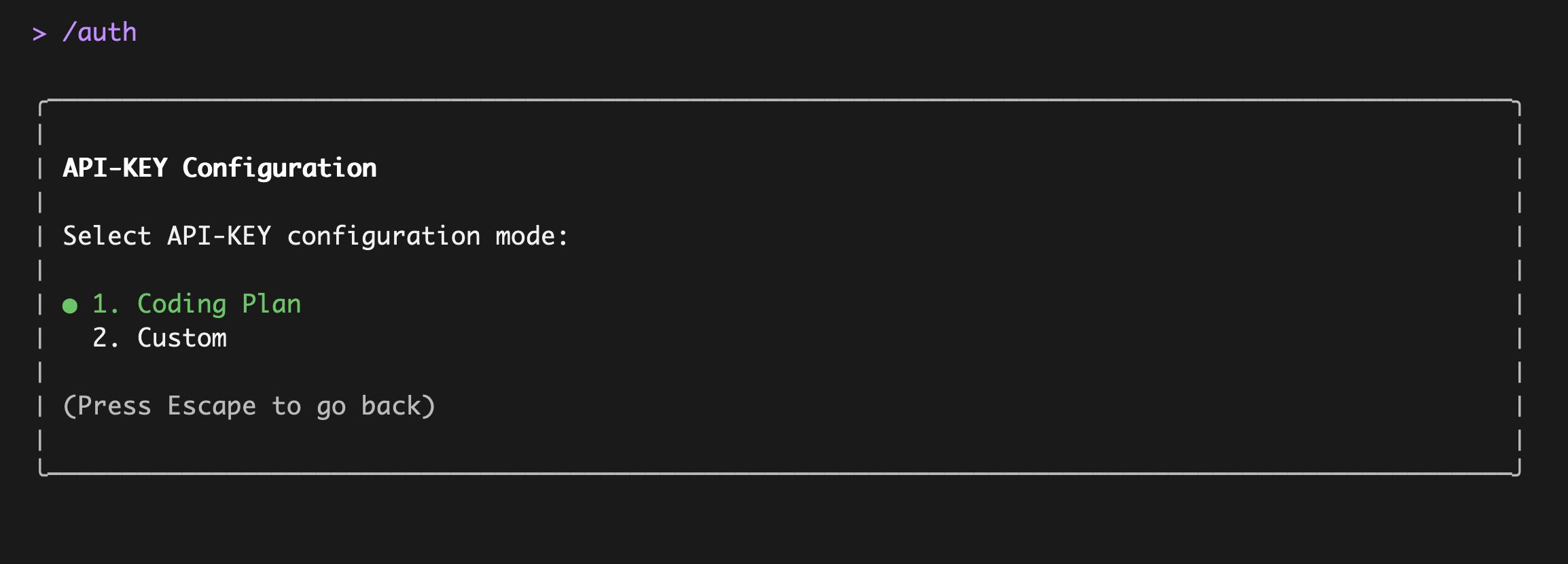The height and width of the screenshot is (564, 1568).
Task: Click the purple prompt arrow symbol
Action: [x=39, y=33]
